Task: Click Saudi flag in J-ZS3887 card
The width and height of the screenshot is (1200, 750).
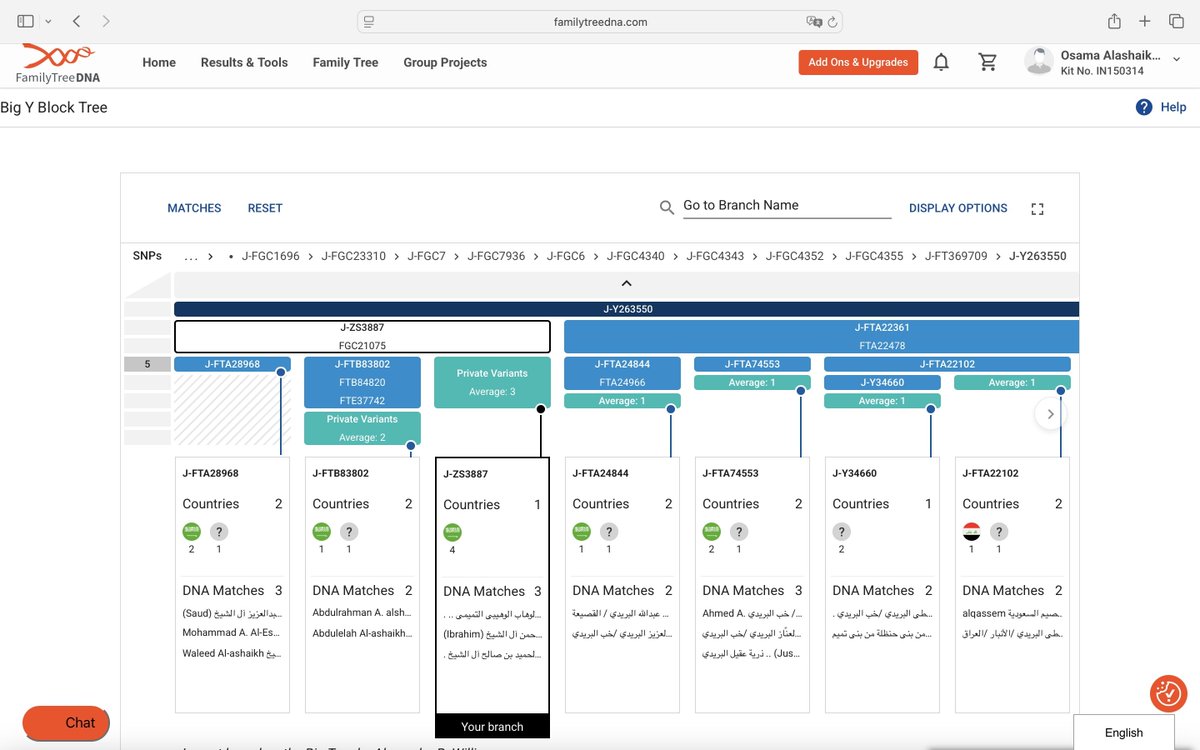Action: (x=452, y=532)
